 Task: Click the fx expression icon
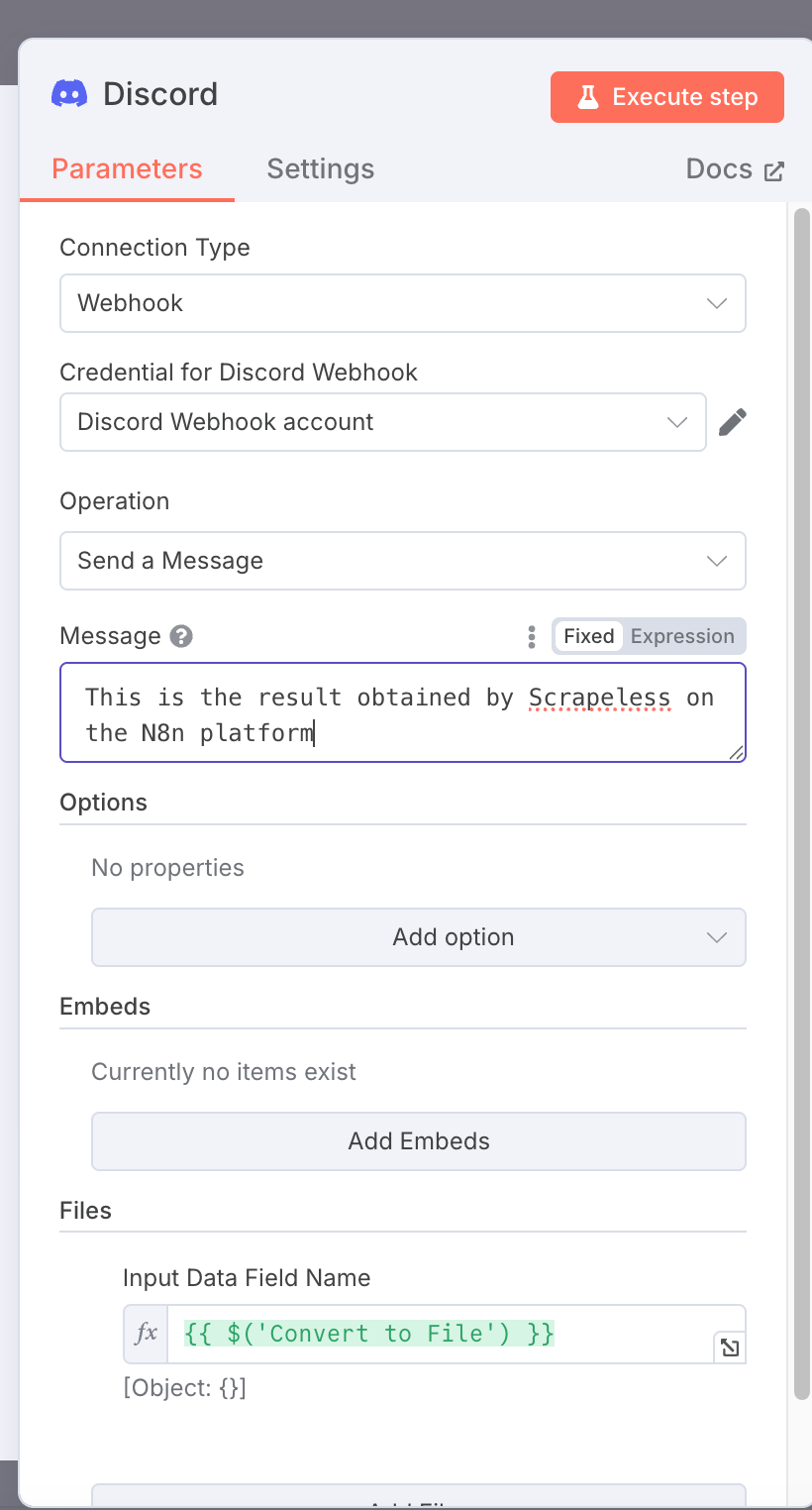tap(146, 1334)
